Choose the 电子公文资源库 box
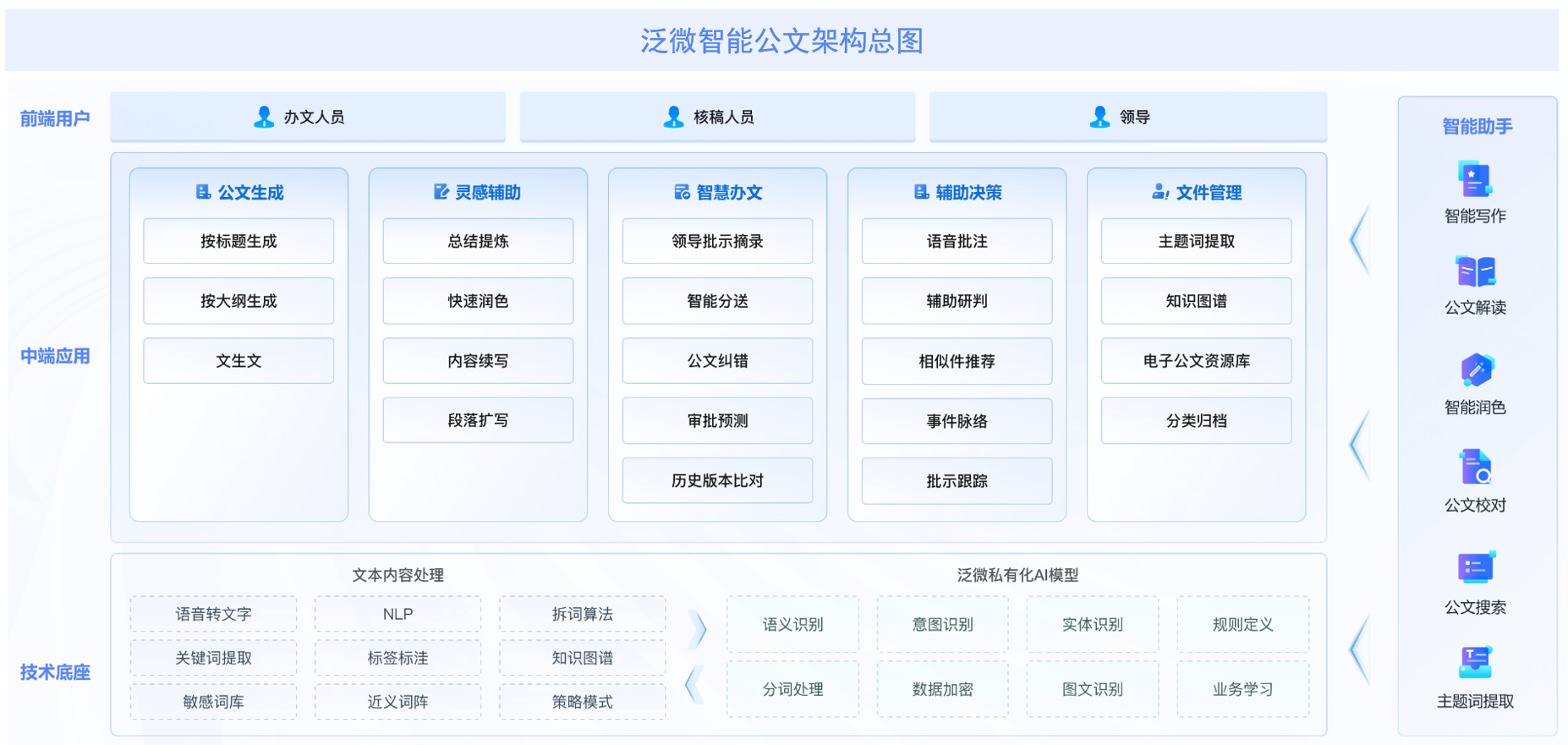The image size is (1568, 745). pyautogui.click(x=1196, y=361)
